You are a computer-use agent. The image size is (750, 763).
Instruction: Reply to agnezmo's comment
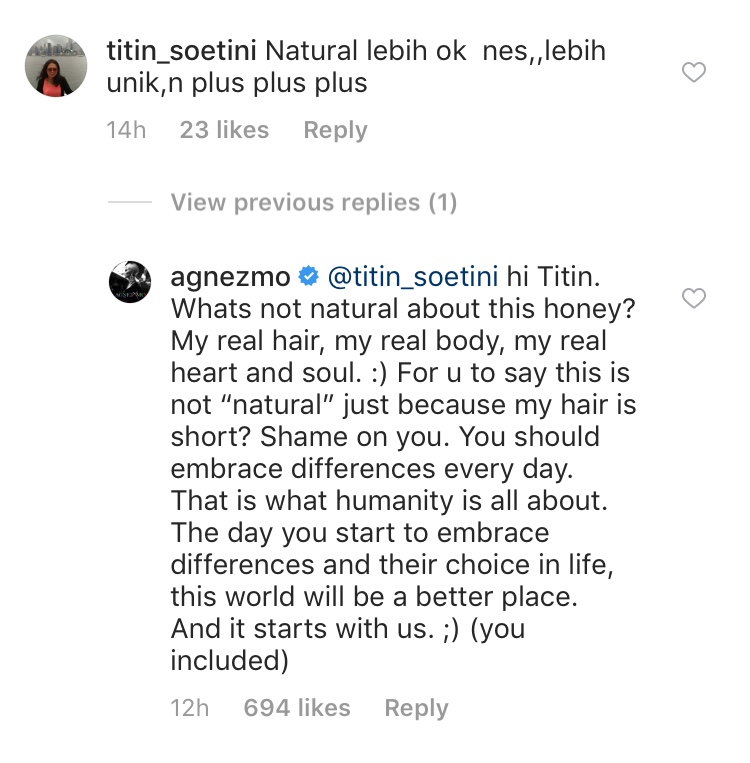416,708
